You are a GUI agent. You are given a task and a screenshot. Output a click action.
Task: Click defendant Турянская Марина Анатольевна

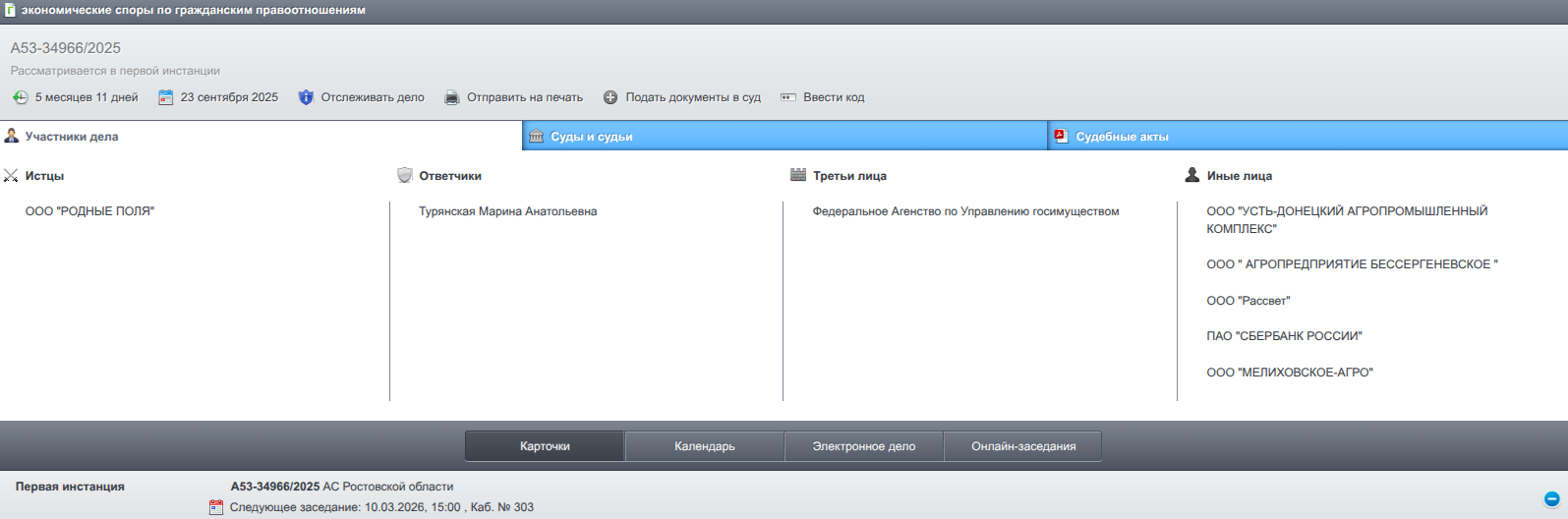click(x=507, y=211)
